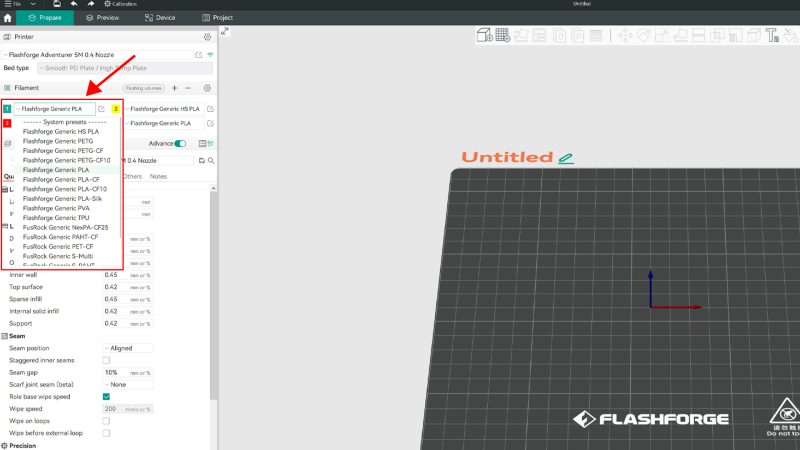
Task: Open Seam position Aligned dropdown
Action: coord(128,348)
